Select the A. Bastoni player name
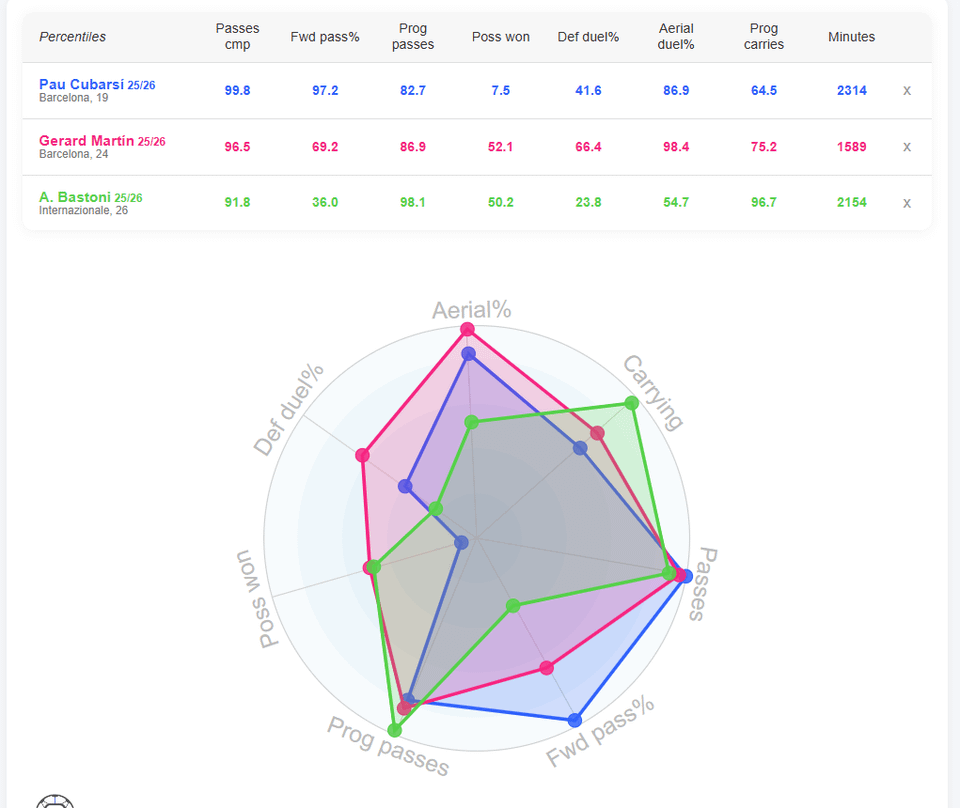 pyautogui.click(x=75, y=197)
